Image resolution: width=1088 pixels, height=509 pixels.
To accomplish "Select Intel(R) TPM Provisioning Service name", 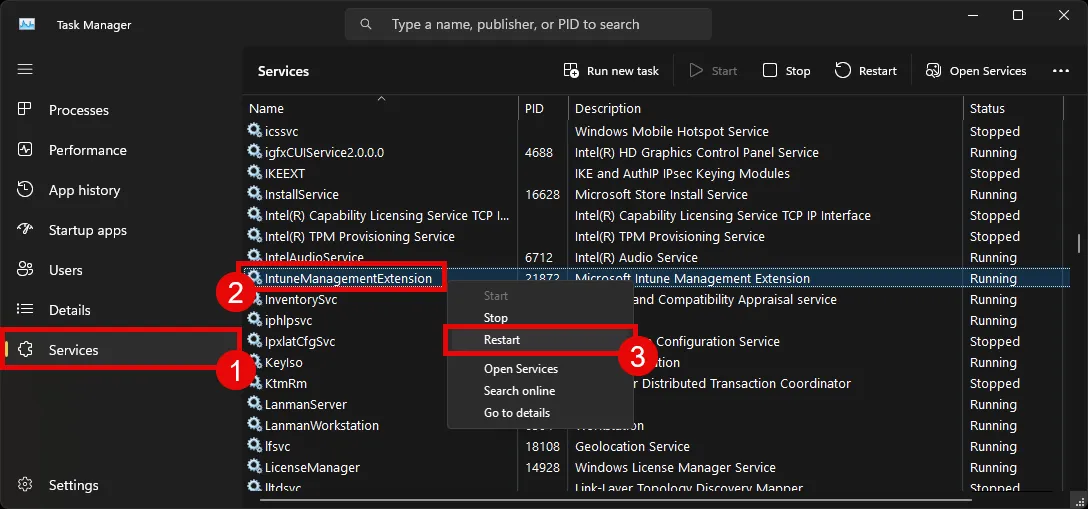I will 359,236.
